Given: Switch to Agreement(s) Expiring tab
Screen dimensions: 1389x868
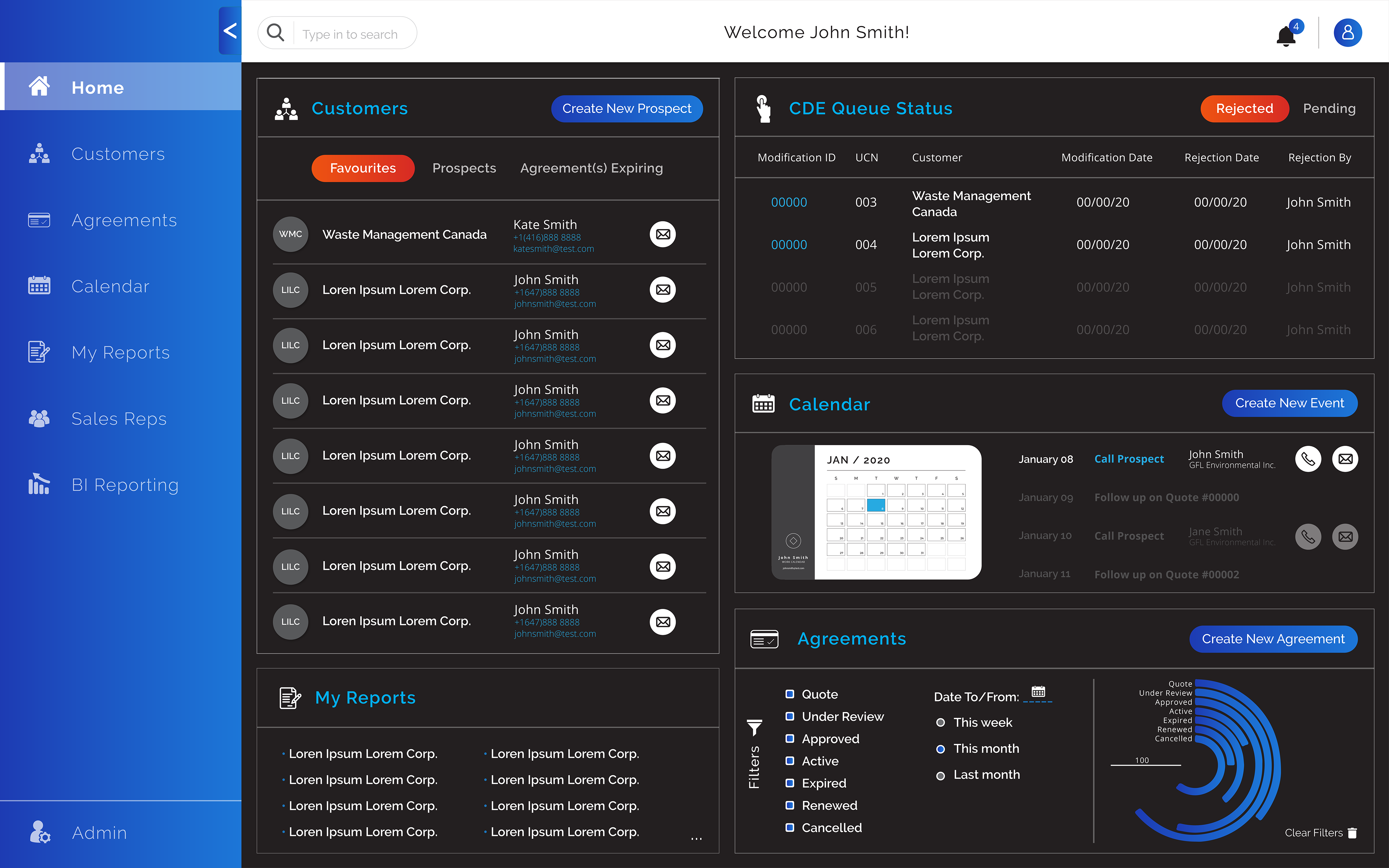Looking at the screenshot, I should pos(591,168).
